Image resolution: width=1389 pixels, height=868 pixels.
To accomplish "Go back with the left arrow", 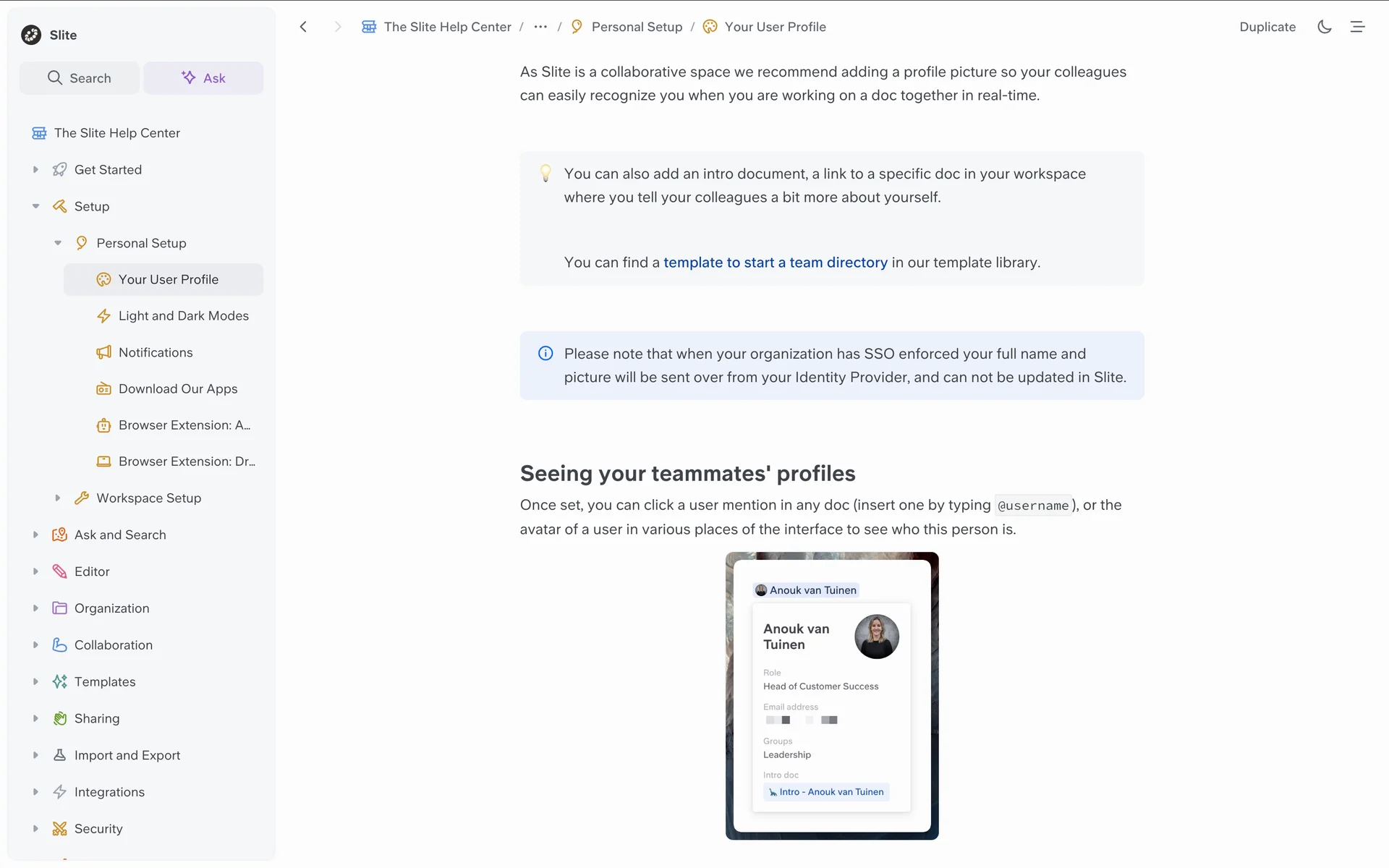I will click(x=304, y=27).
